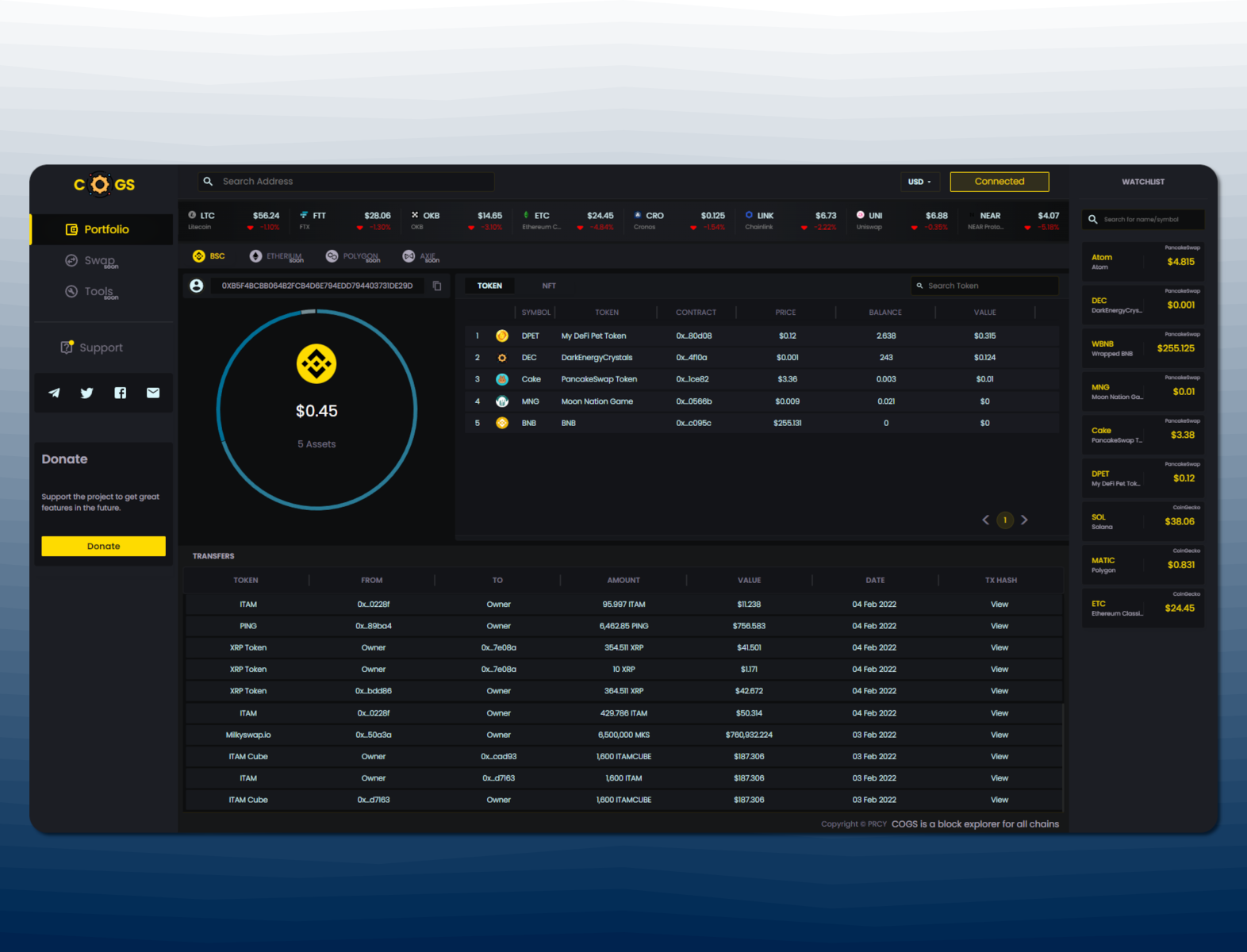The height and width of the screenshot is (952, 1247).
Task: Select SOL Solana in the watchlist
Action: click(x=1142, y=521)
